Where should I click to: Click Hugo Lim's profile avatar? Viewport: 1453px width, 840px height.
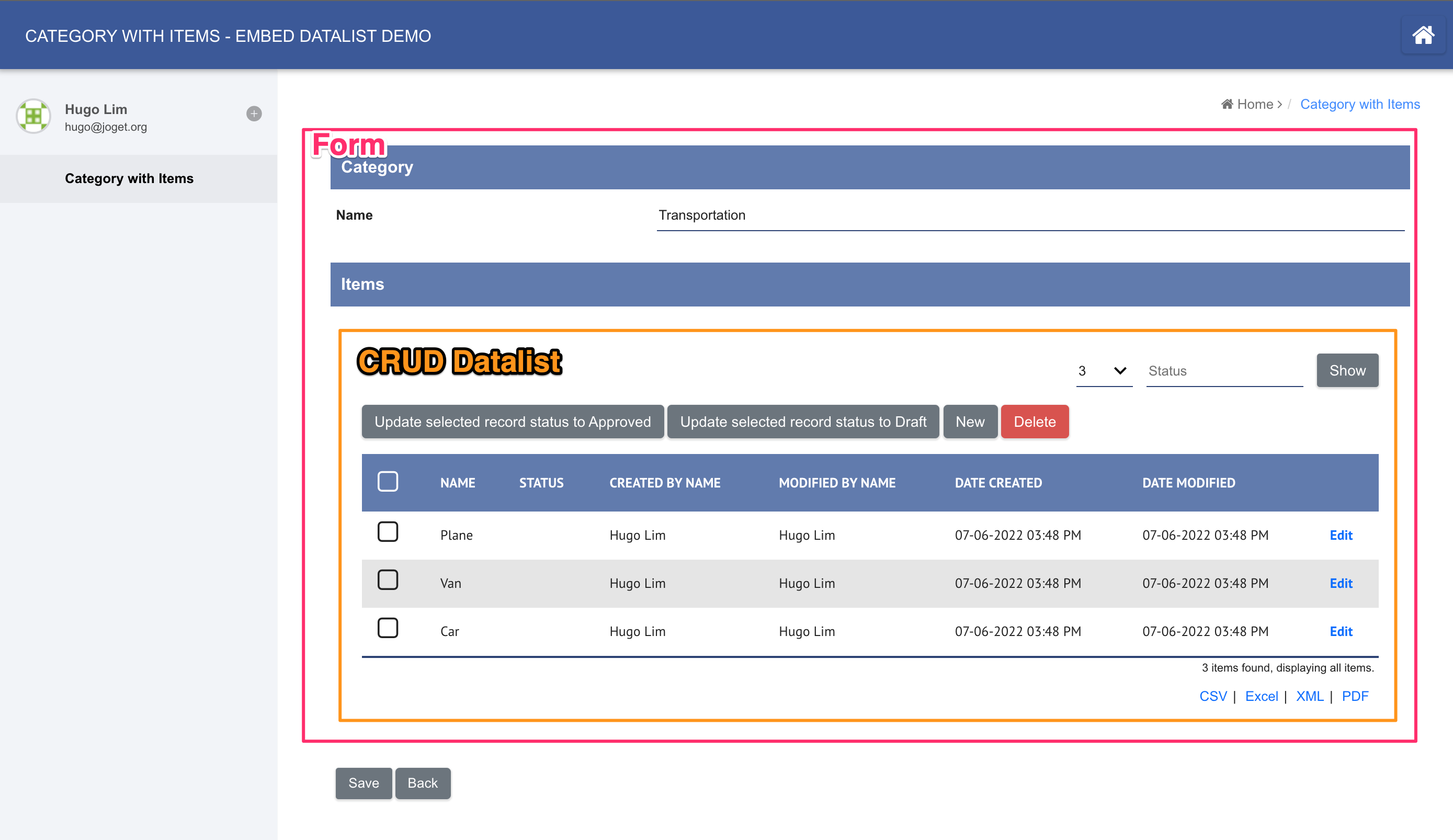33,116
